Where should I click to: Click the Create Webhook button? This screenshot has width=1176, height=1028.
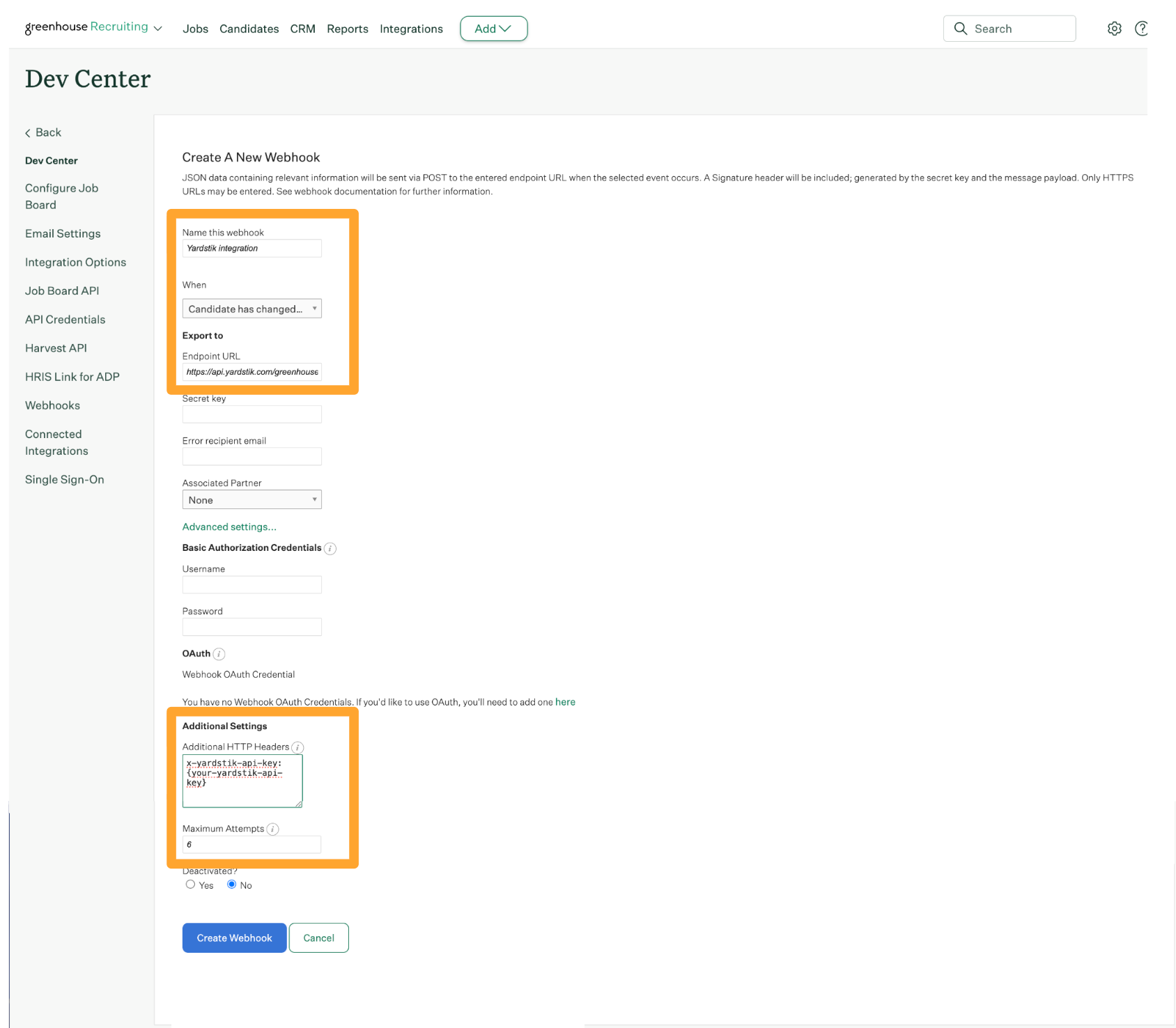coord(234,938)
